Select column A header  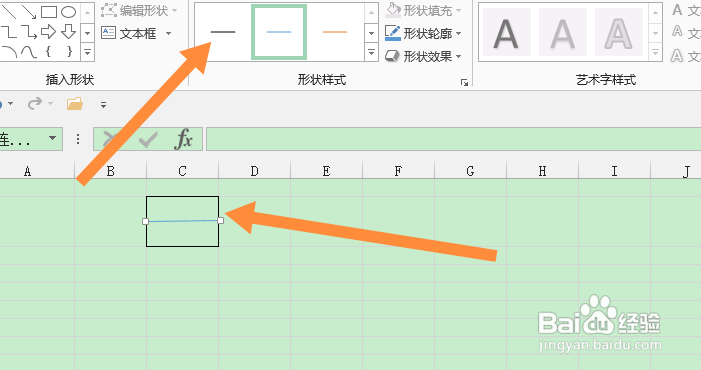[37, 171]
